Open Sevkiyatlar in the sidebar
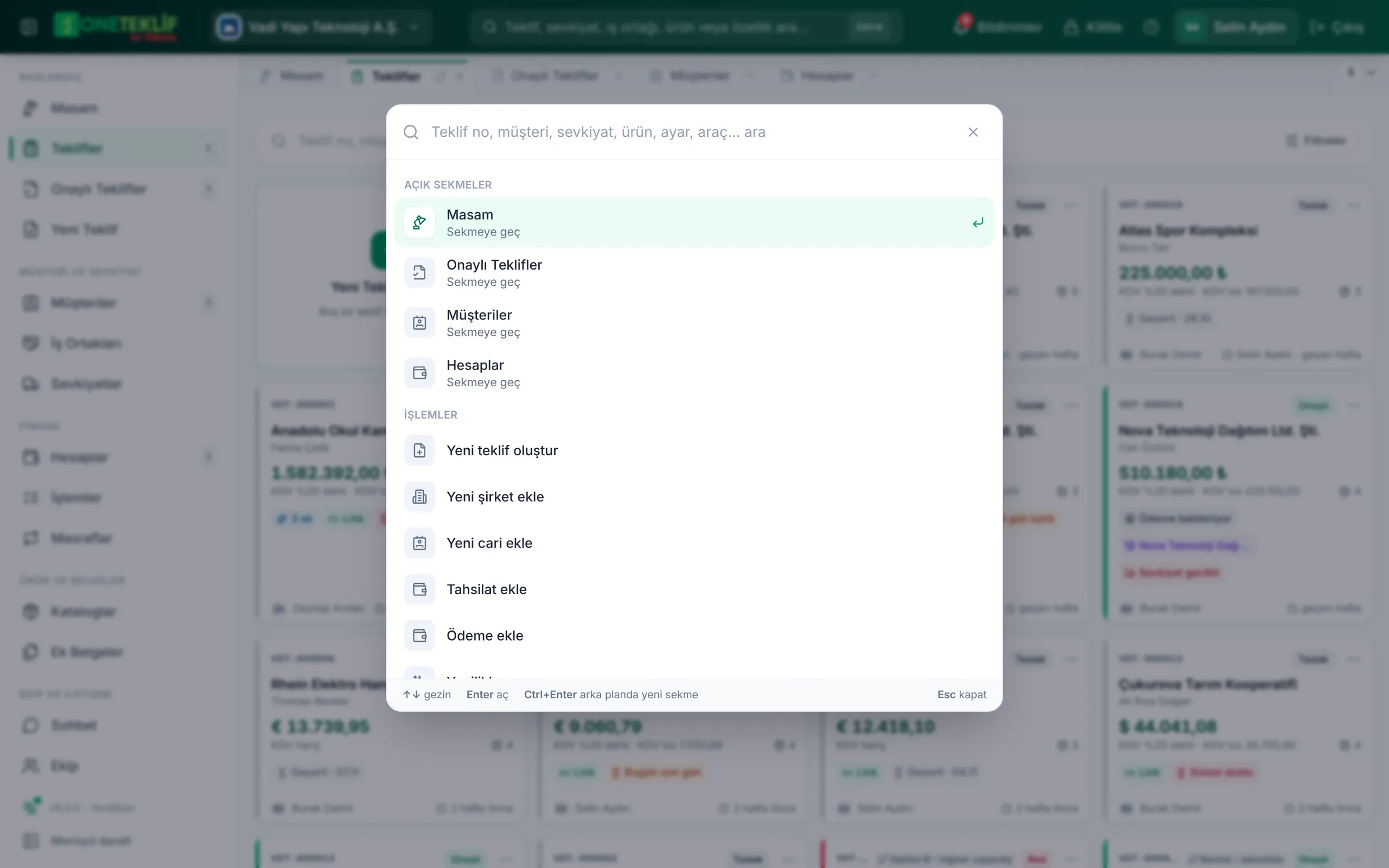This screenshot has height=868, width=1389. (118, 384)
